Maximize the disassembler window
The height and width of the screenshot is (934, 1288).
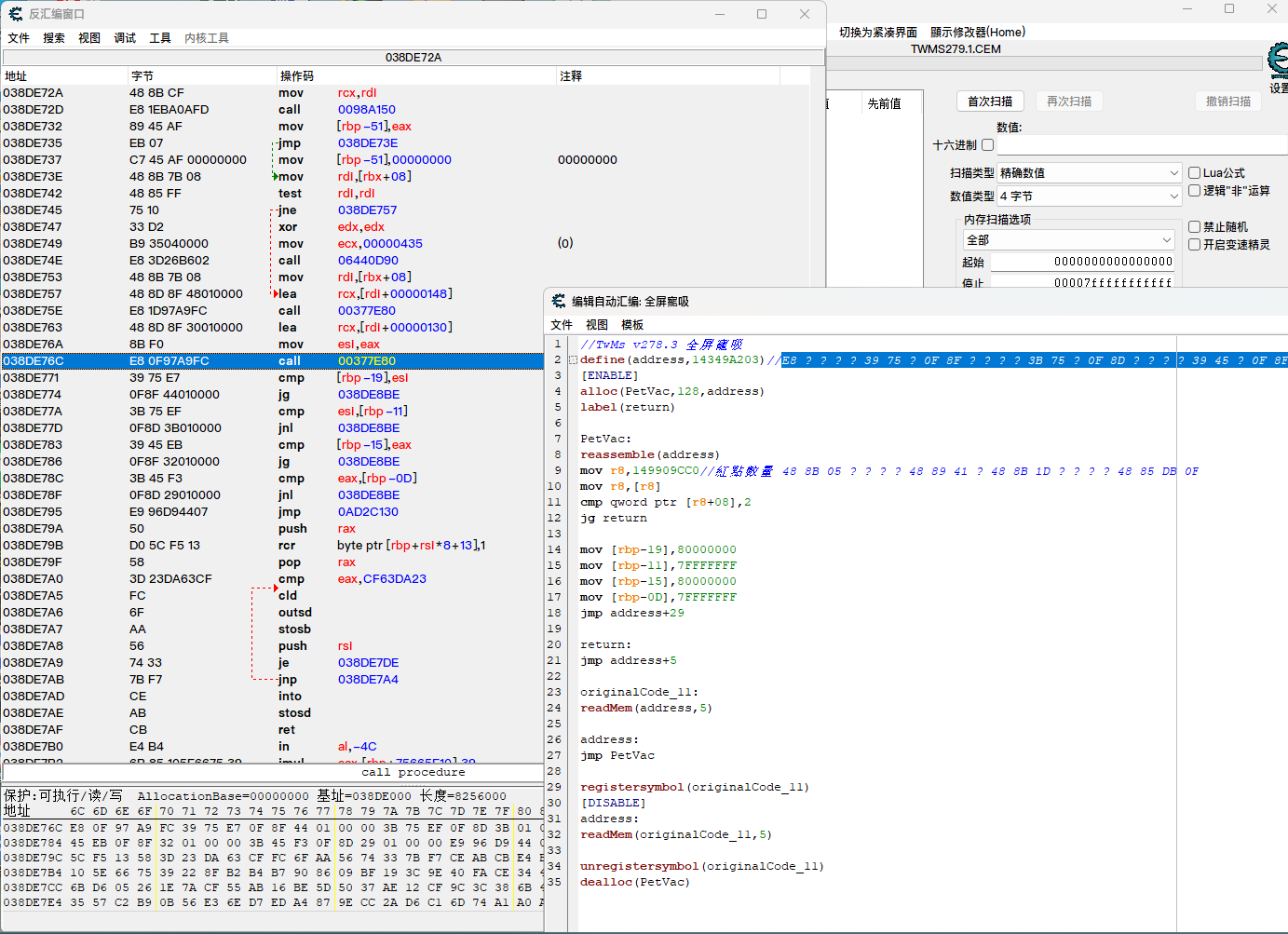tap(762, 14)
